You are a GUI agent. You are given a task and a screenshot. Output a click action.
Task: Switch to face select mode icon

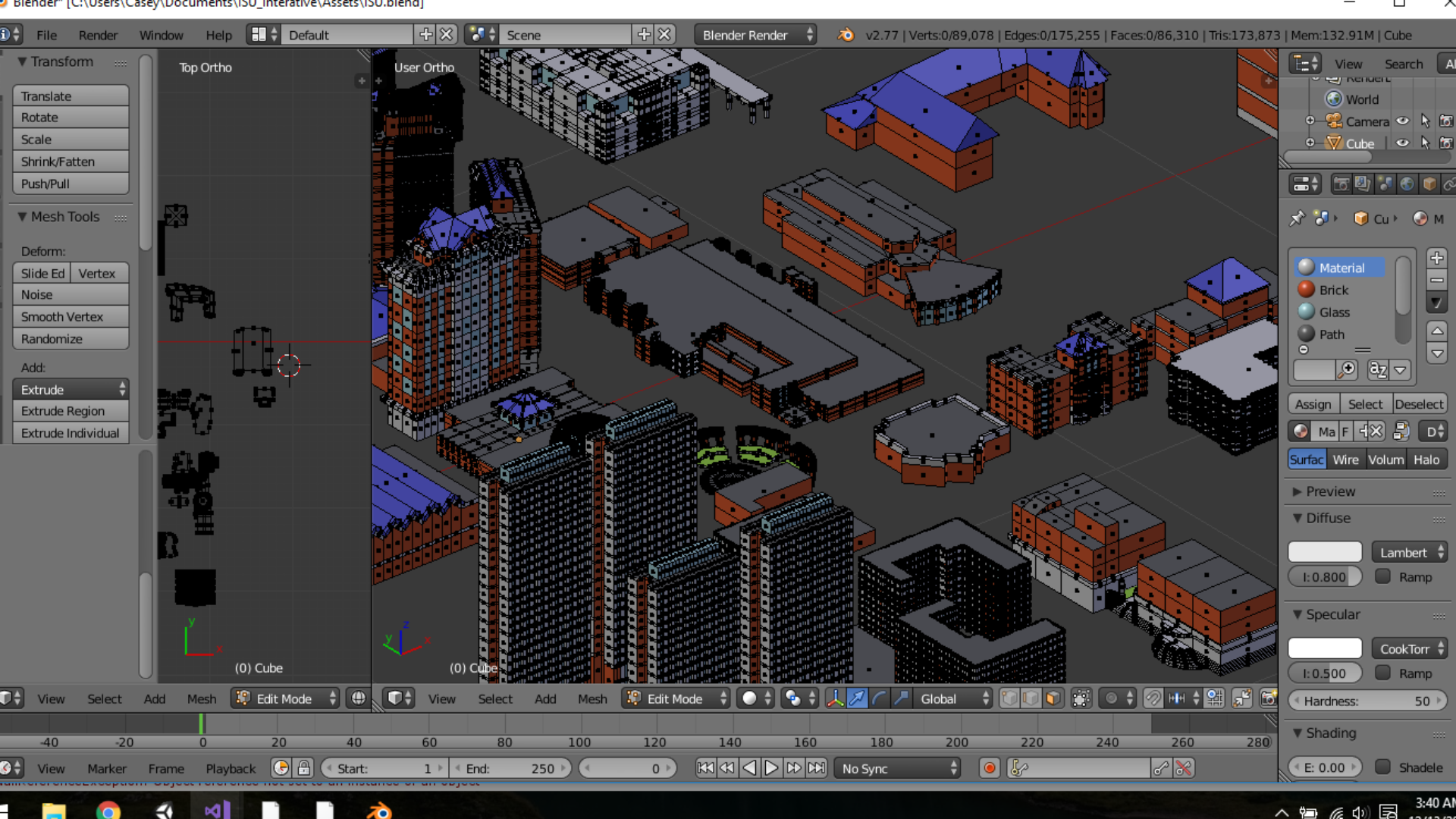click(1053, 698)
